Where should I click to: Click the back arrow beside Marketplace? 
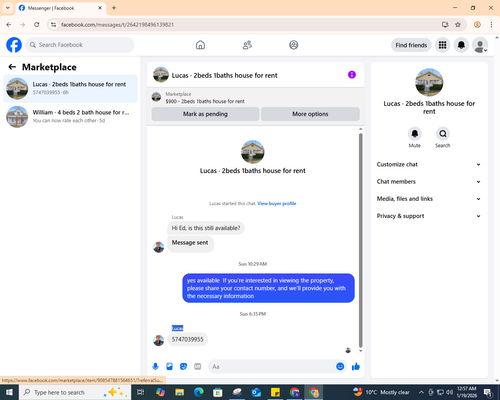coord(12,67)
